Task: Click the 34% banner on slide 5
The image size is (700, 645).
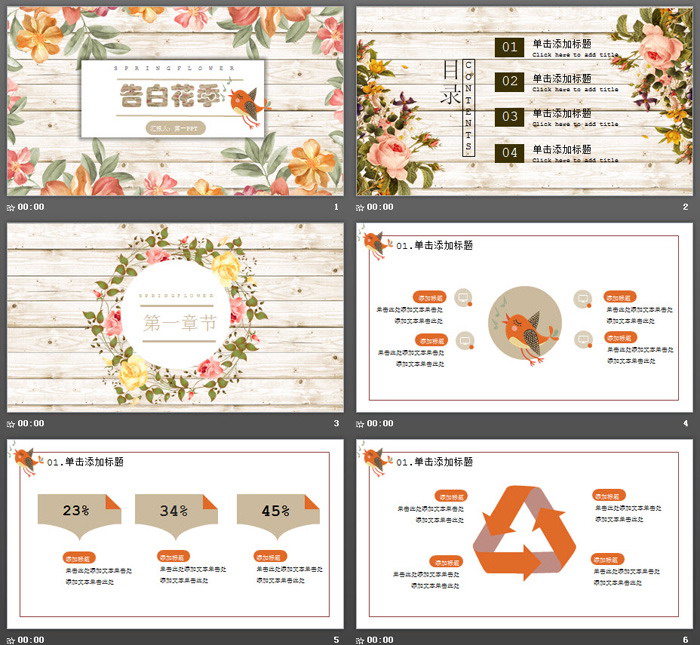Action: coord(176,511)
